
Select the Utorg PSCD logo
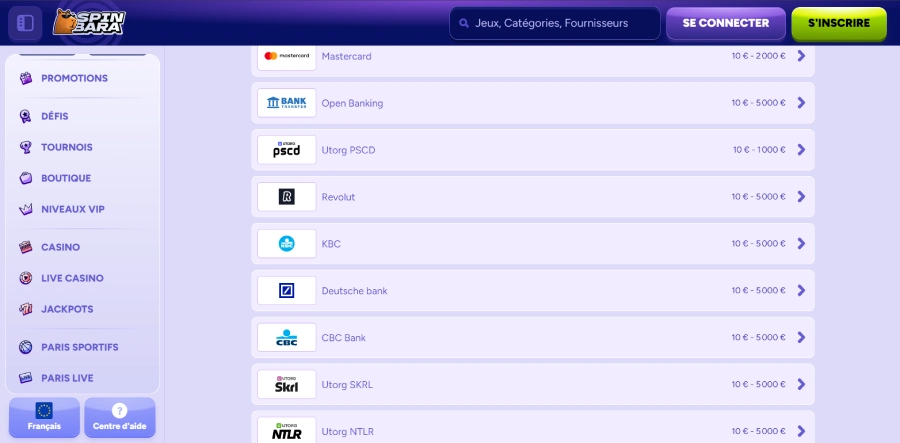(x=287, y=150)
